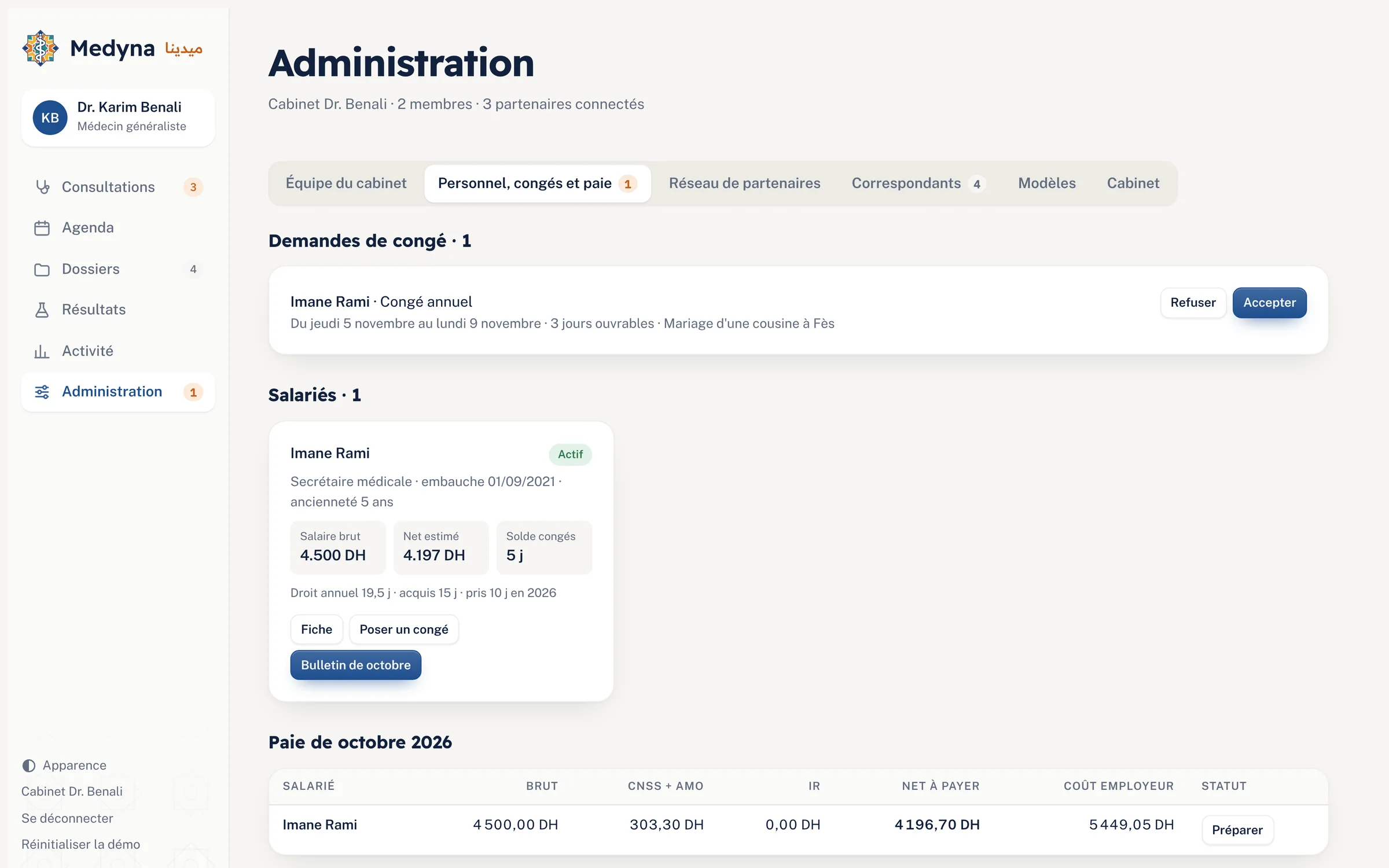Click the SALARIÉ column header
The width and height of the screenshot is (1389, 868).
(308, 786)
